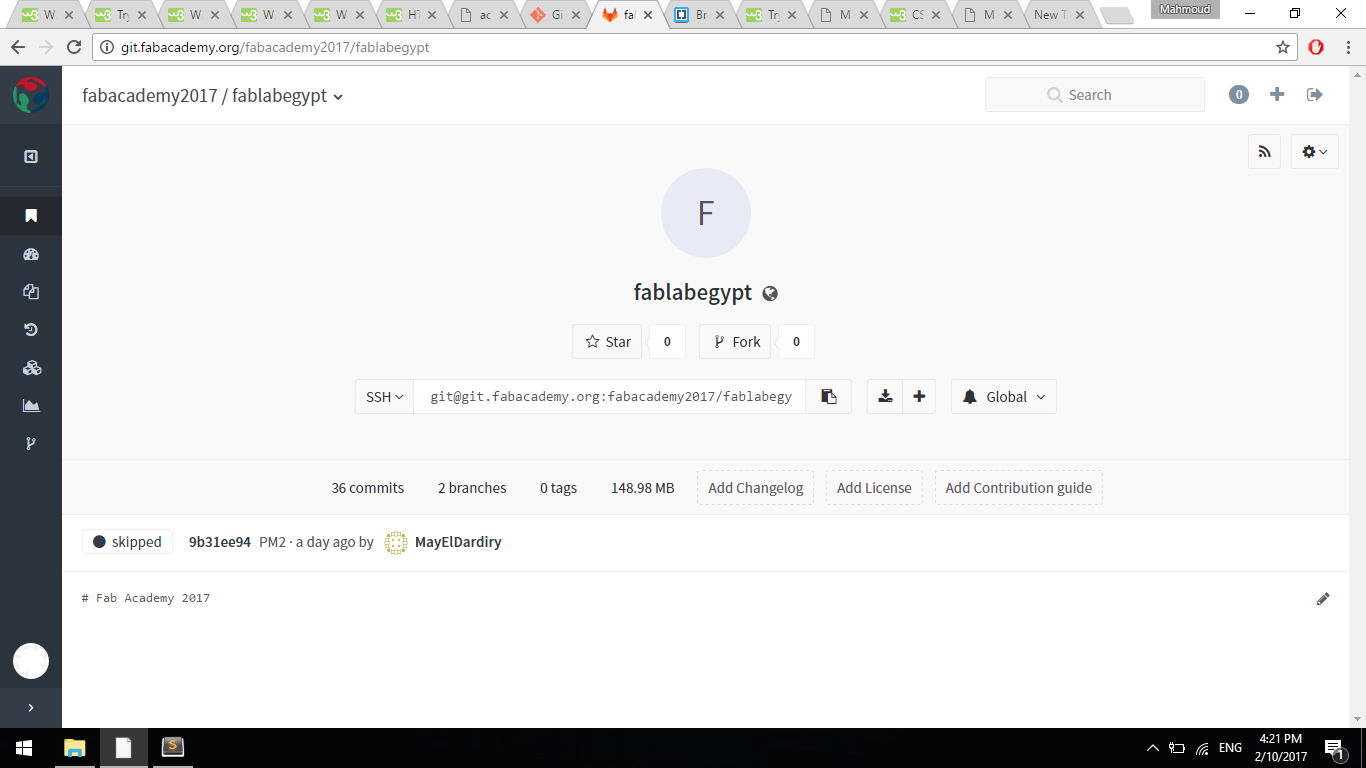Switch to the 'CS' browser tab
This screenshot has height=768, width=1366.
coord(915,15)
